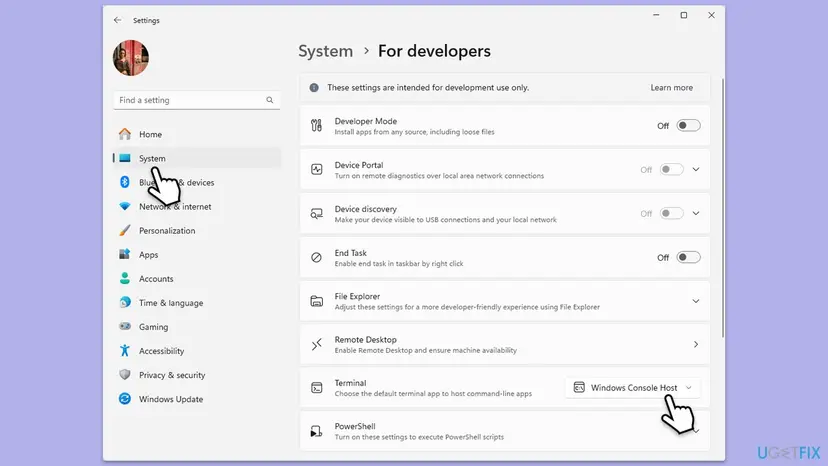This screenshot has width=828, height=466.
Task: Open the user profile picture
Action: click(130, 58)
